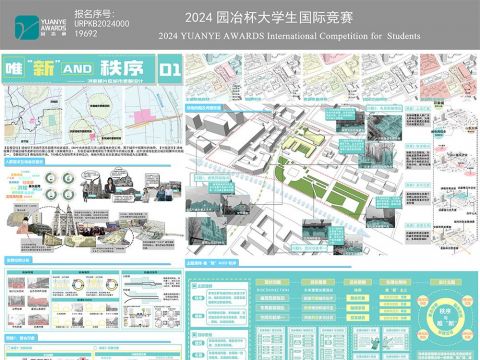The height and width of the screenshot is (360, 480).
Task: Click the '报名序号:' label
Action: (94, 14)
